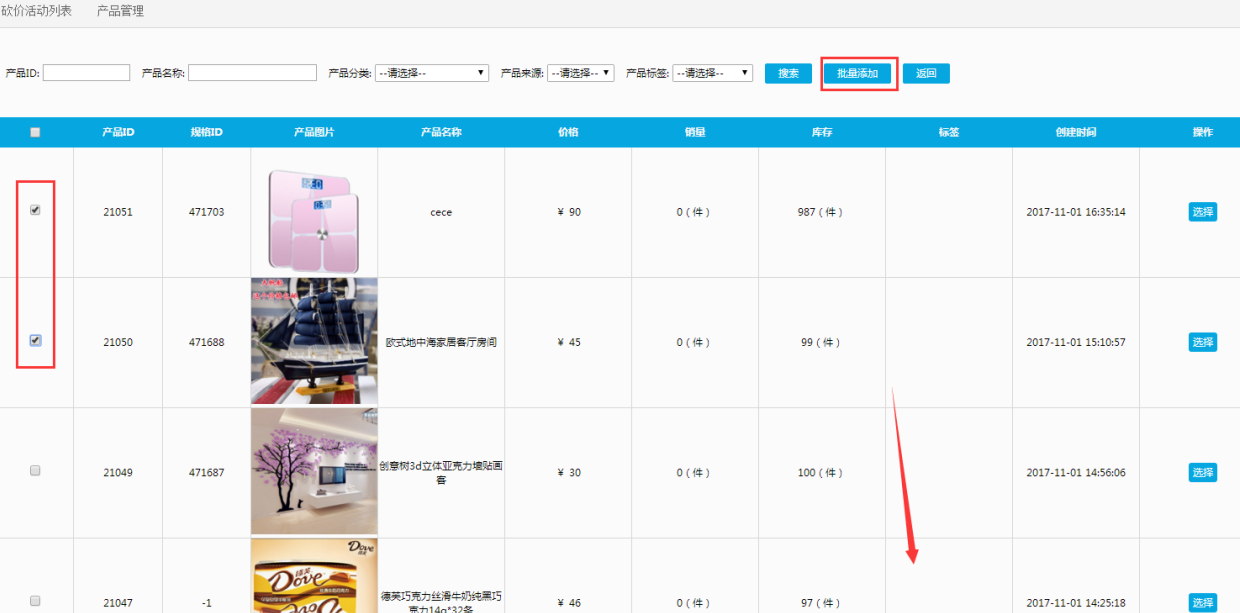This screenshot has height=613, width=1240.
Task: Click 选择 for the cece product
Action: [x=1202, y=212]
